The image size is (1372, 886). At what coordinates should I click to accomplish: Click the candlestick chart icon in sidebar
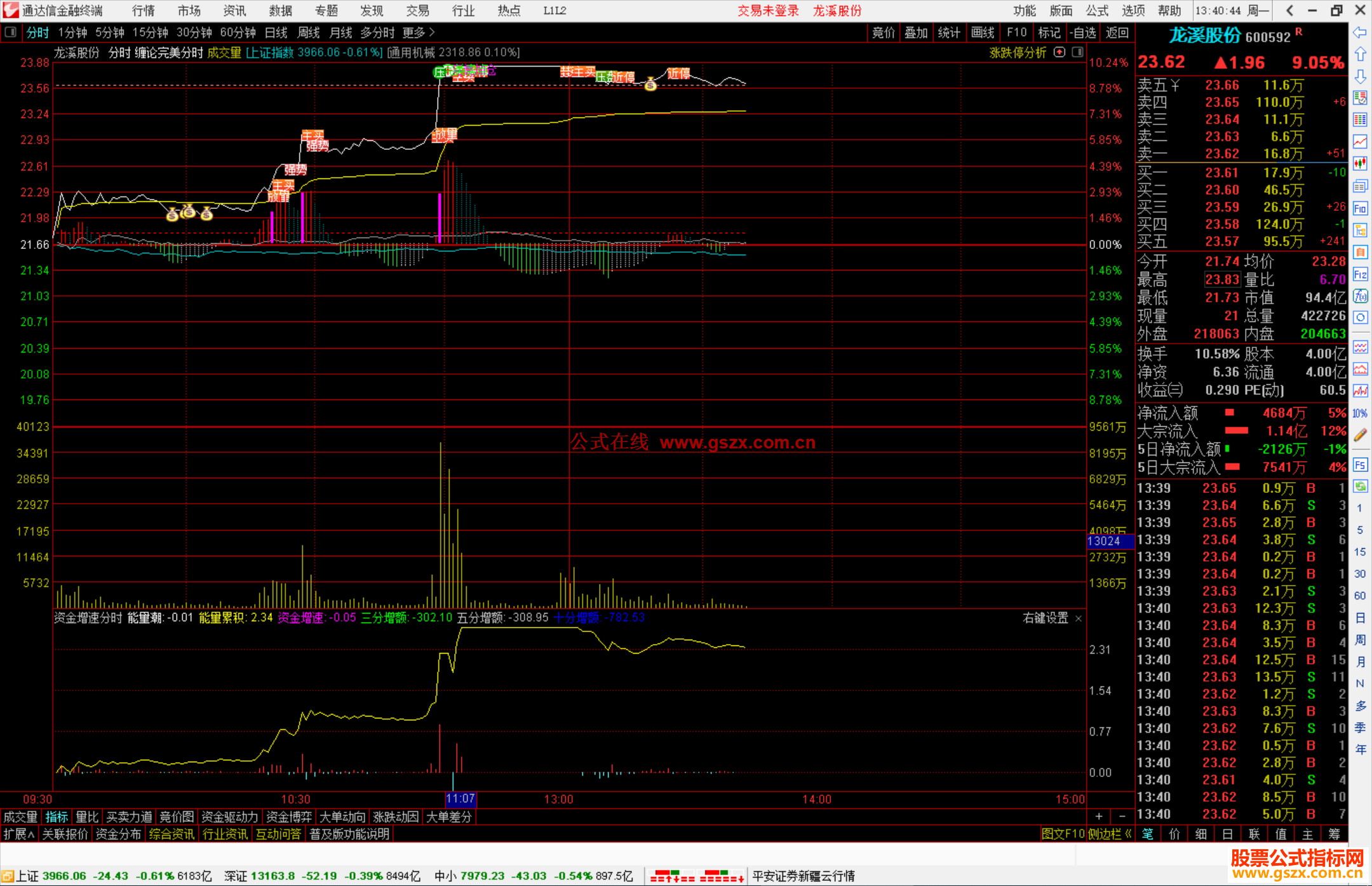click(1360, 163)
